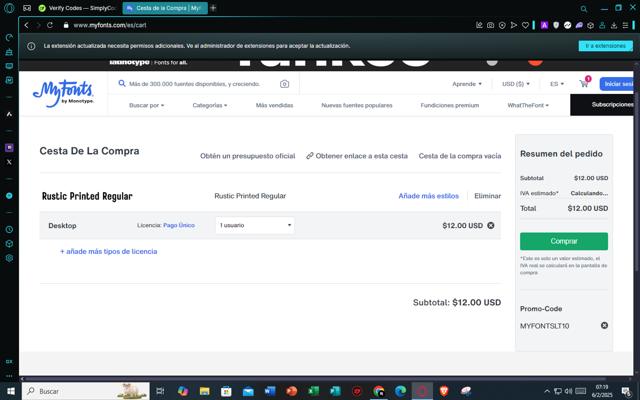
Task: Click the 'Iniciar sesión' button
Action: point(617,84)
